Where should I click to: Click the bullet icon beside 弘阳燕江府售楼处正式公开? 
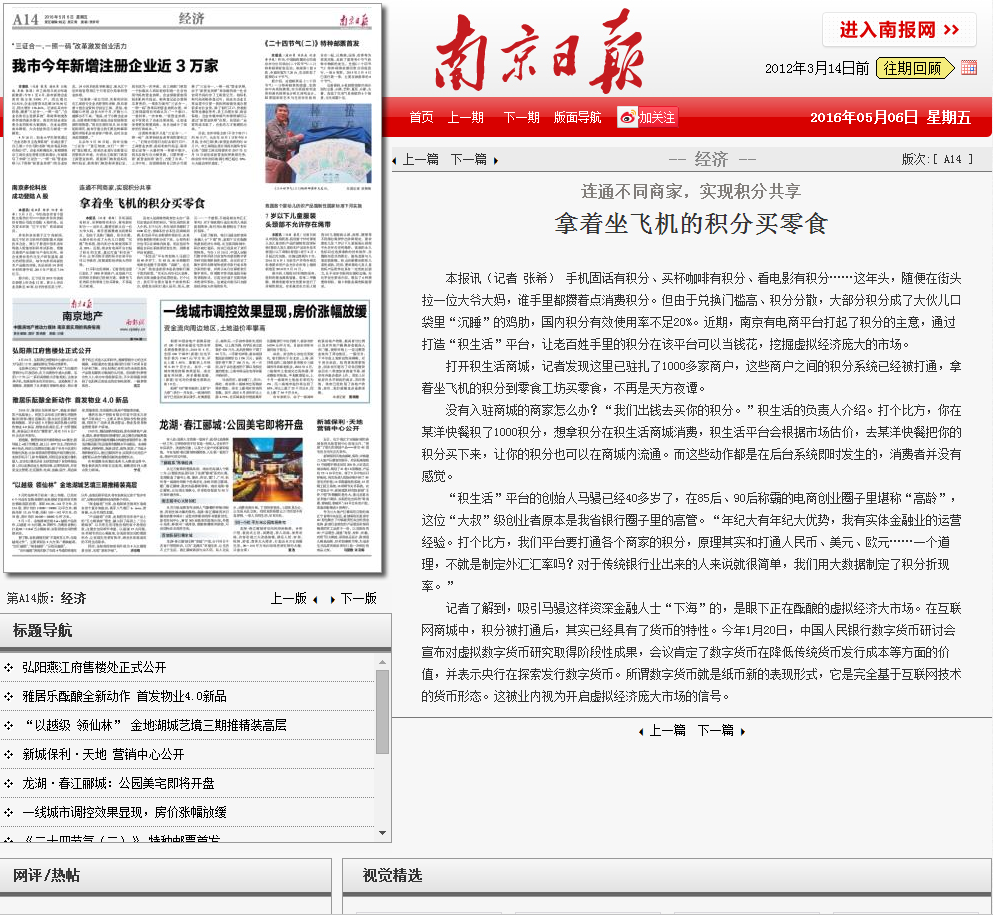[x=8, y=667]
